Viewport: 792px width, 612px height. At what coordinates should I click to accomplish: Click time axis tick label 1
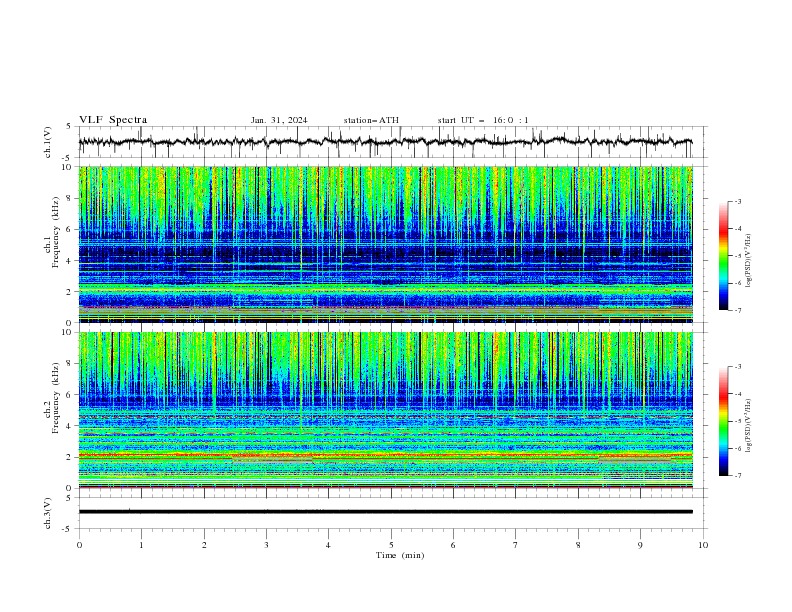141,545
